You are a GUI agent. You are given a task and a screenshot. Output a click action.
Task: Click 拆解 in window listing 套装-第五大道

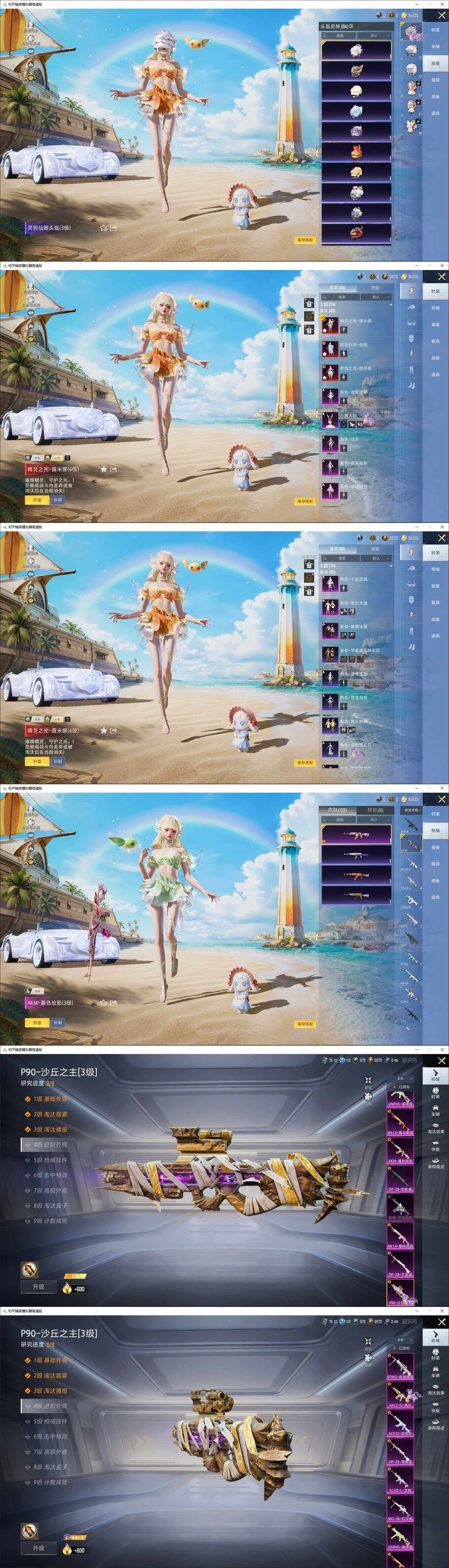58,762
